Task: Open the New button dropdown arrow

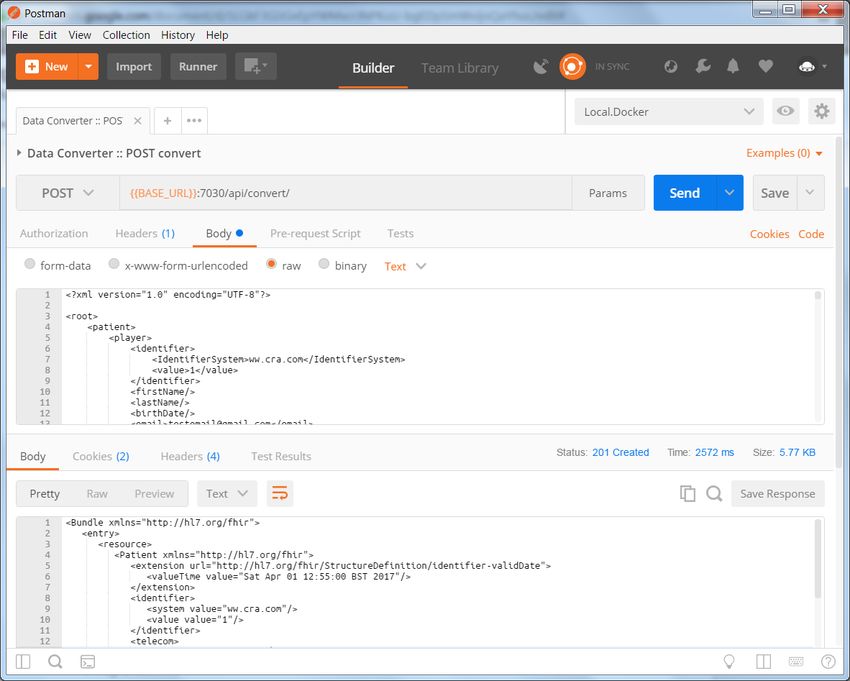Action: tap(88, 67)
